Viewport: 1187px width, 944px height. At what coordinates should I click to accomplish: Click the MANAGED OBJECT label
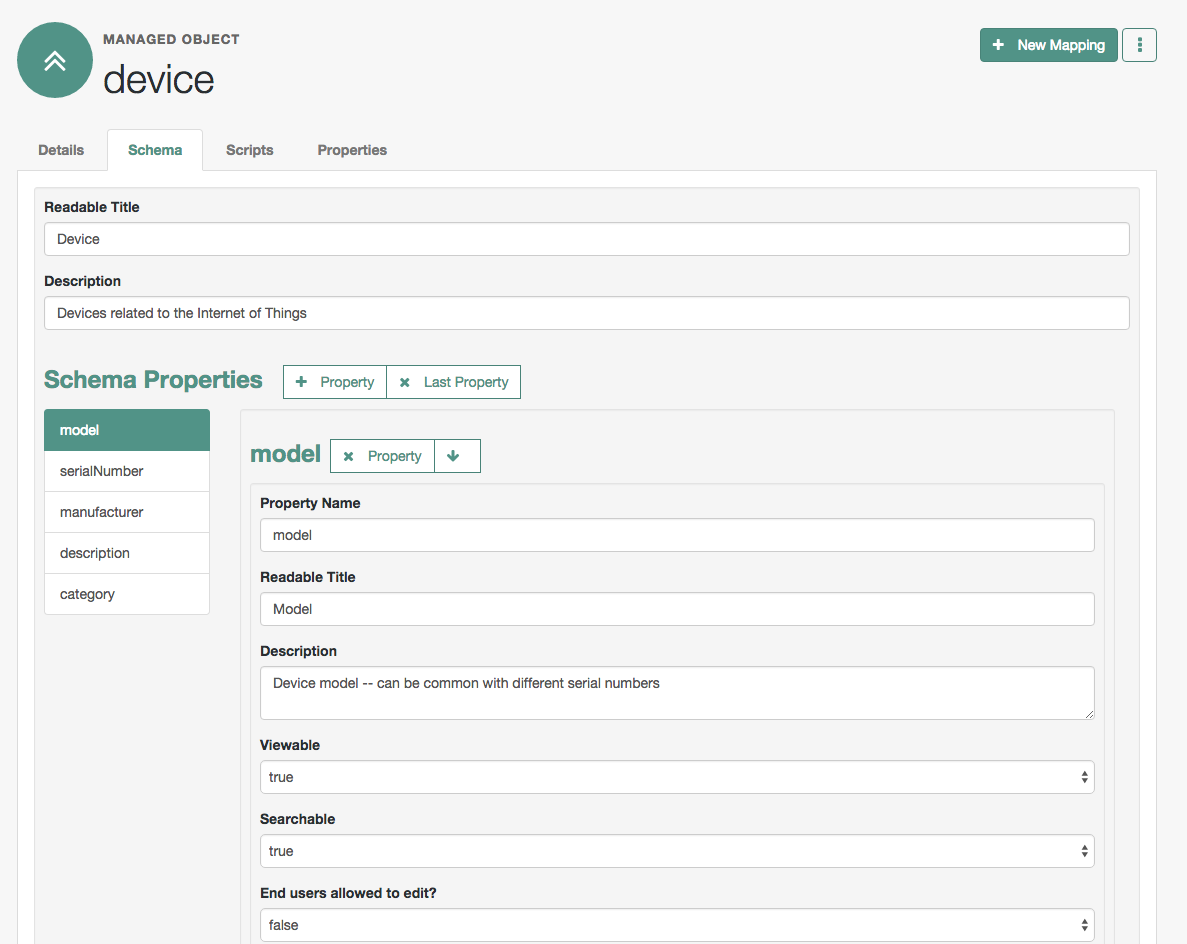pos(171,39)
